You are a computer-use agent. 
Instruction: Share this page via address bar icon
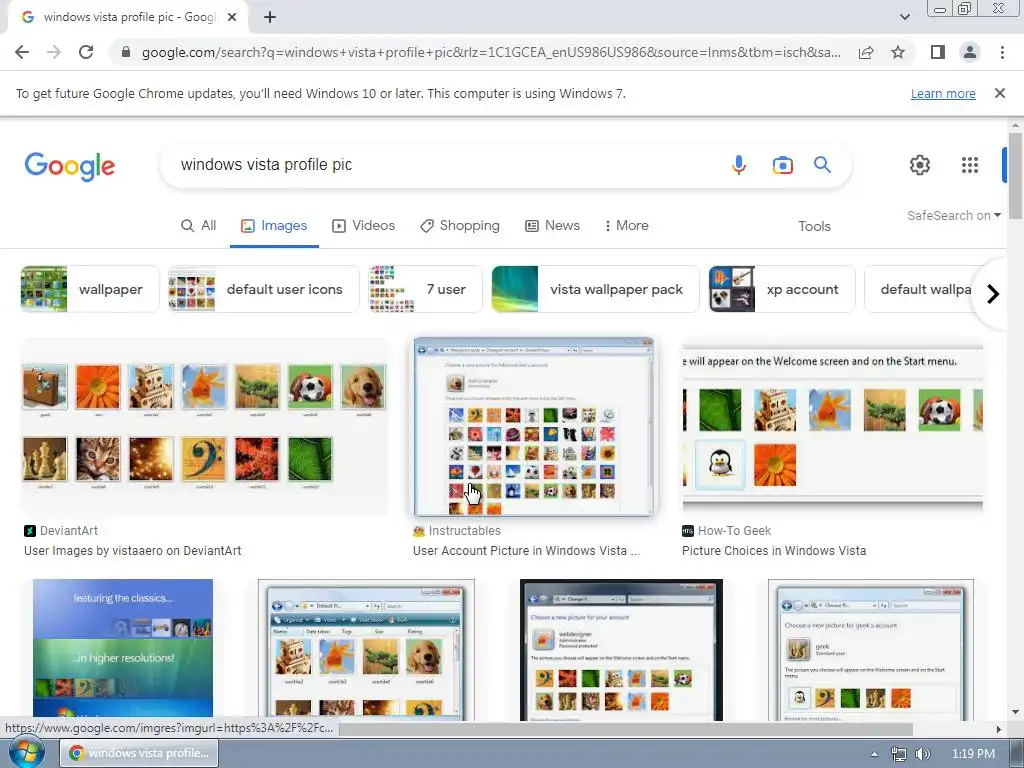(x=866, y=52)
